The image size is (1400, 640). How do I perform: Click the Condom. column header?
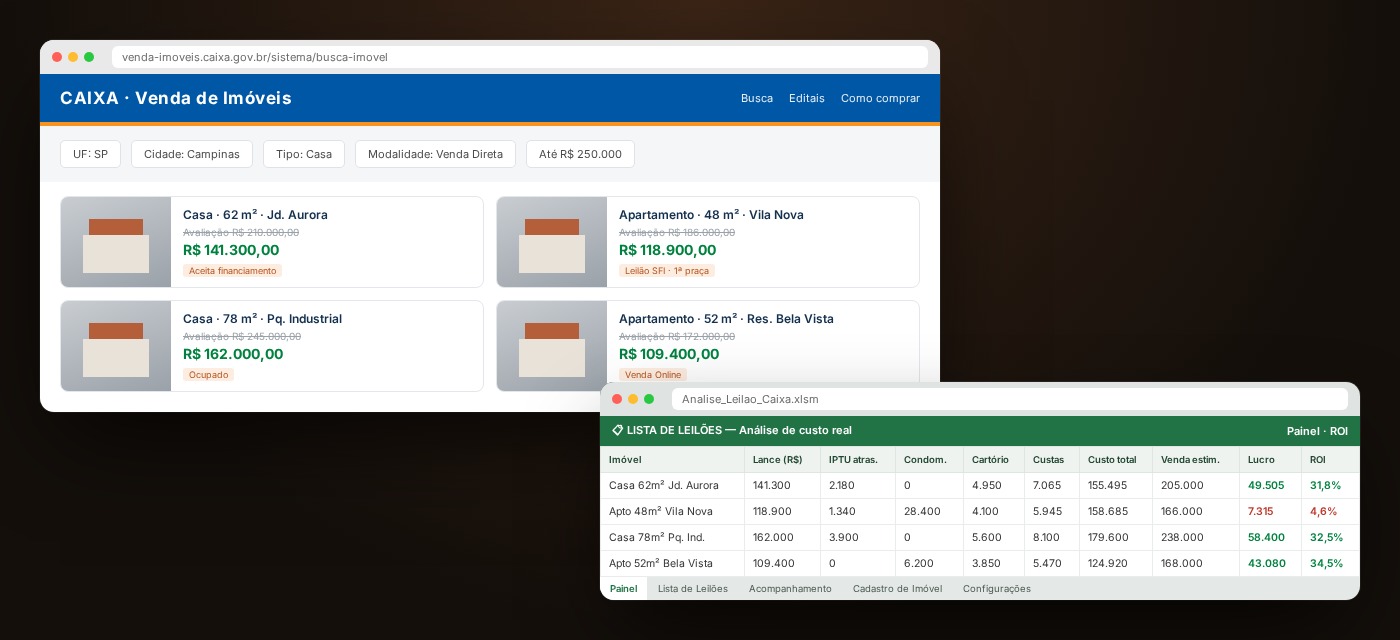[929, 460]
